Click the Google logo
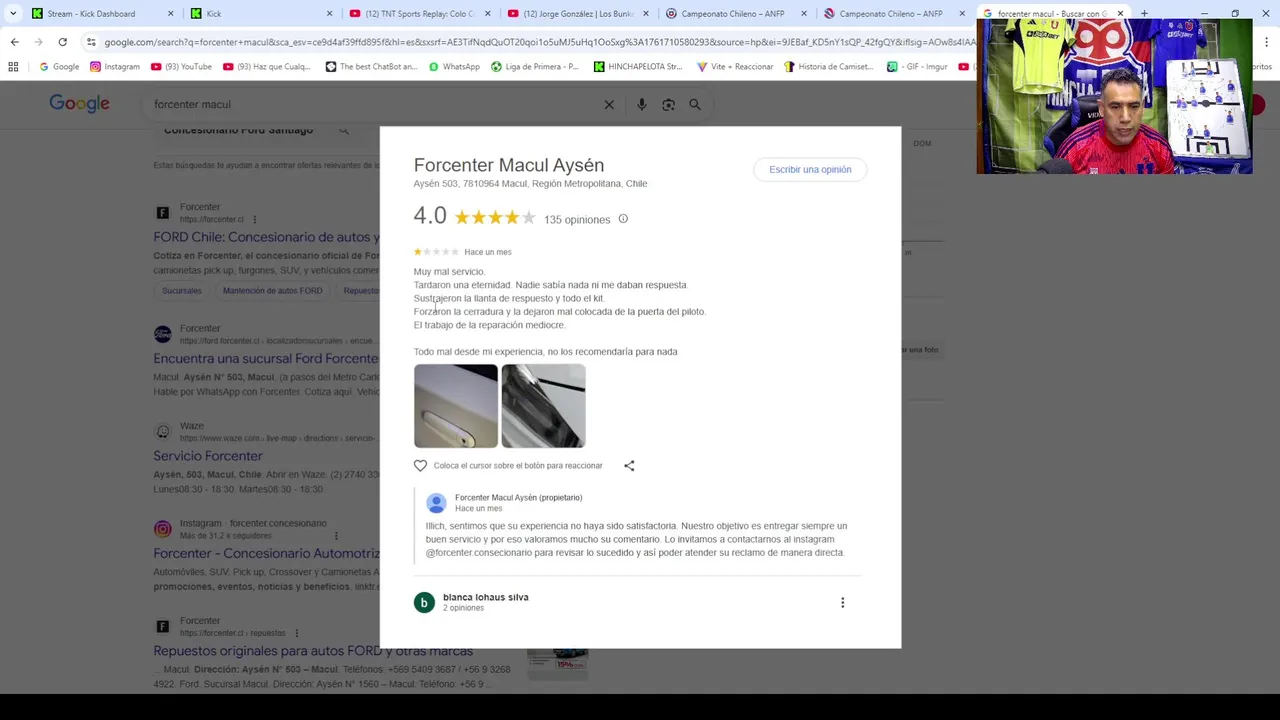The image size is (1280, 720). coord(79,103)
